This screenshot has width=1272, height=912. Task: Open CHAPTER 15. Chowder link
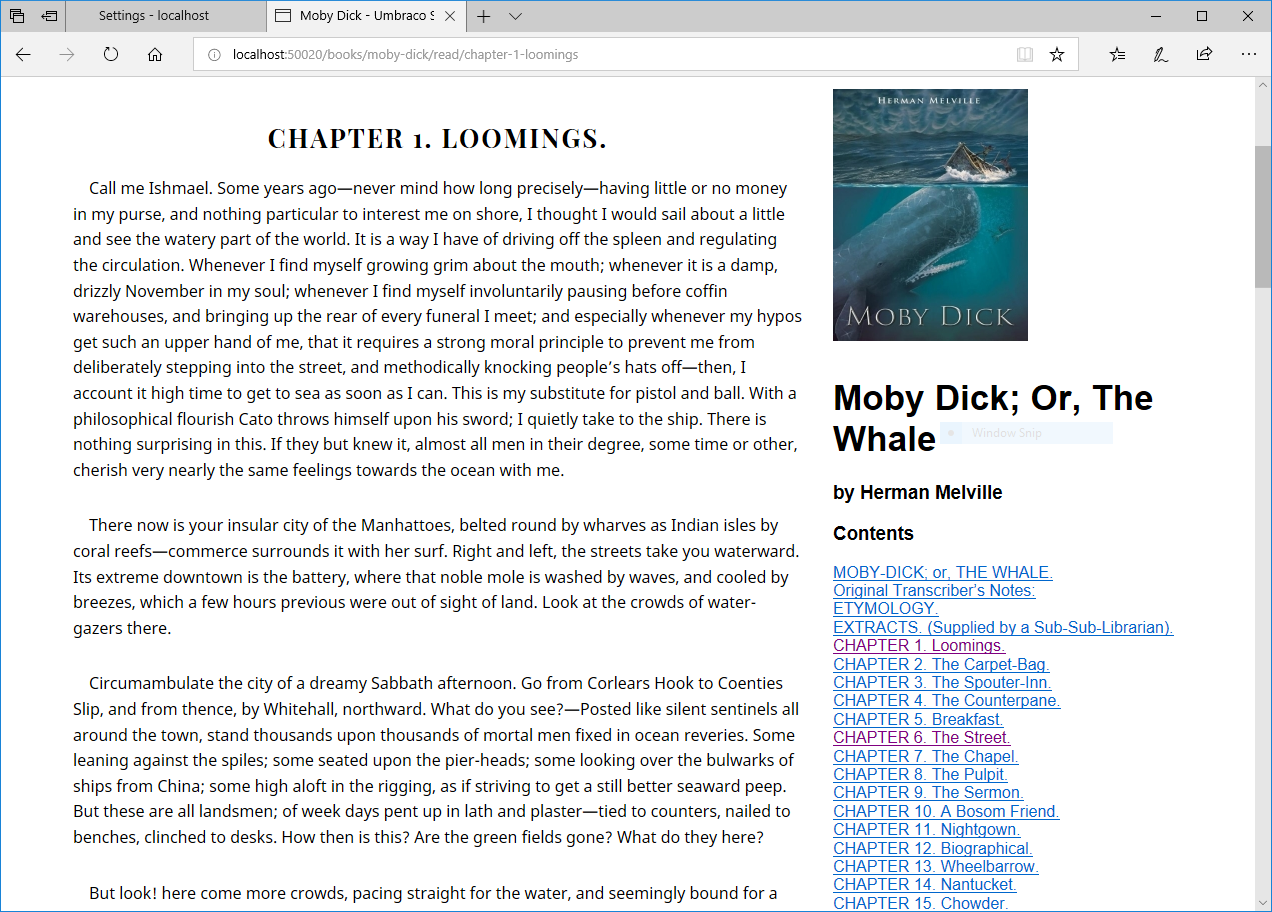pyautogui.click(x=921, y=903)
